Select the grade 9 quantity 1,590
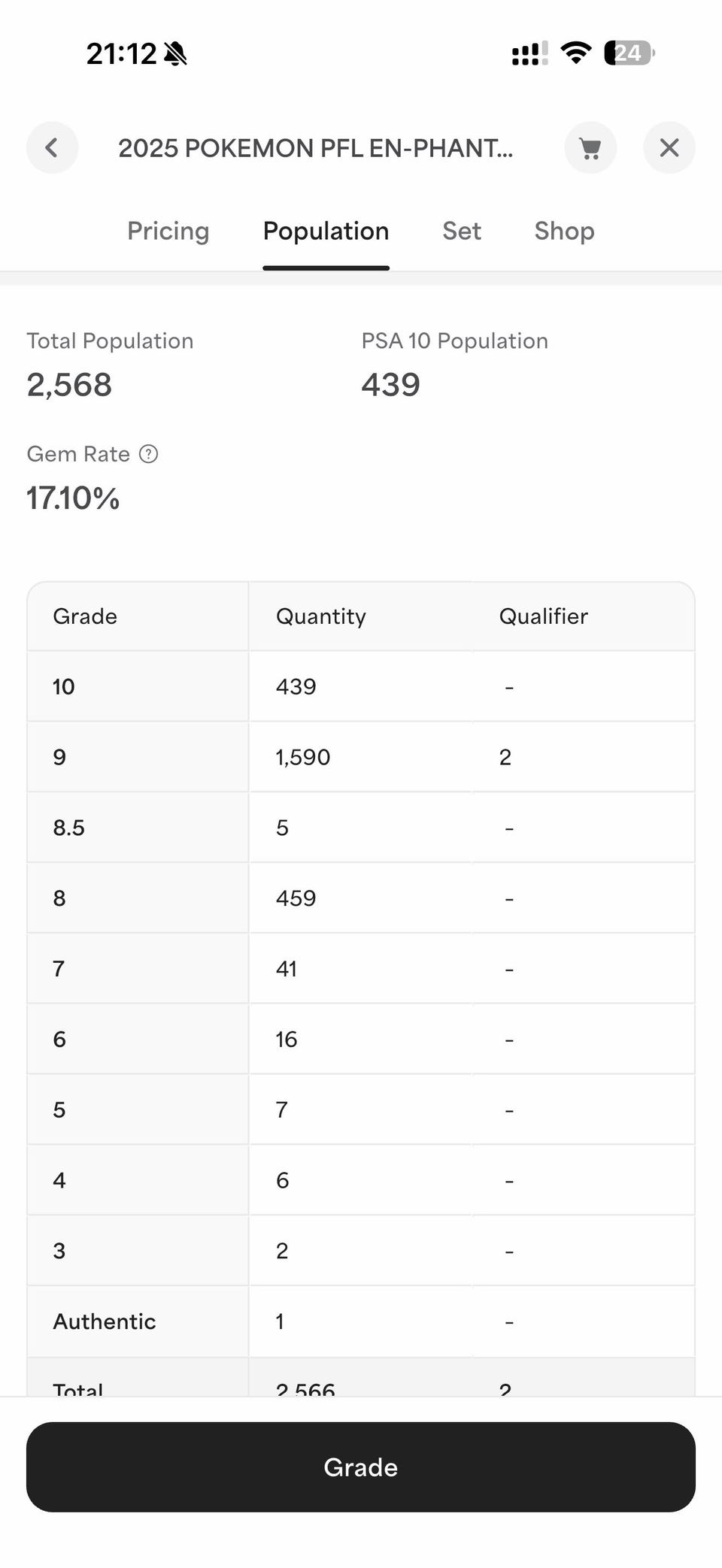 [x=302, y=757]
